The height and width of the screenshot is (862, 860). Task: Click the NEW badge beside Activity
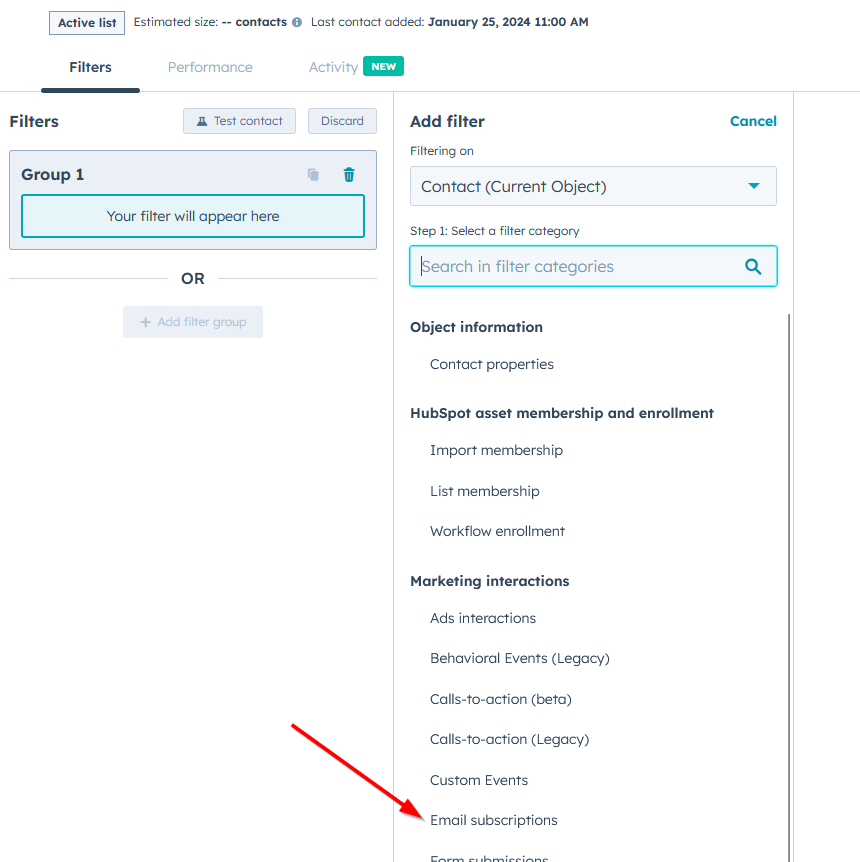(x=383, y=65)
